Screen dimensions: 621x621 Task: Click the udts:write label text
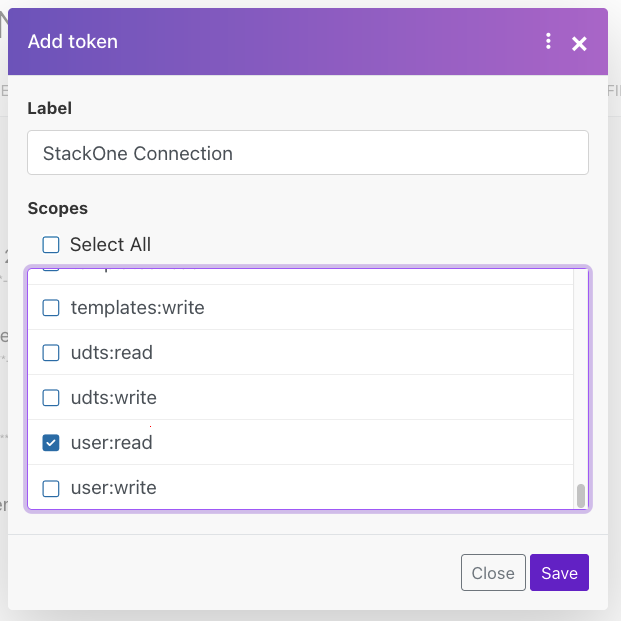[114, 398]
